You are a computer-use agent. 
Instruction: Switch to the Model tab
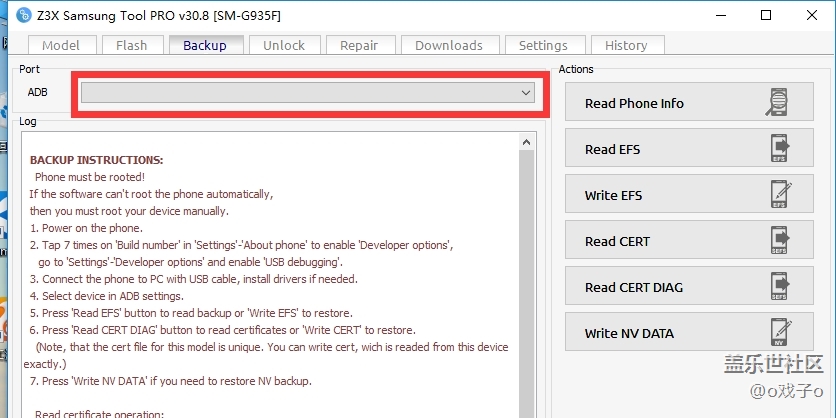coord(61,45)
